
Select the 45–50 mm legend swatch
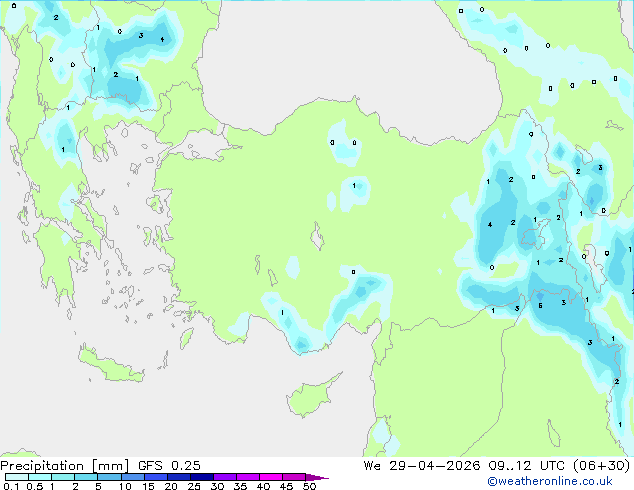pos(294,477)
